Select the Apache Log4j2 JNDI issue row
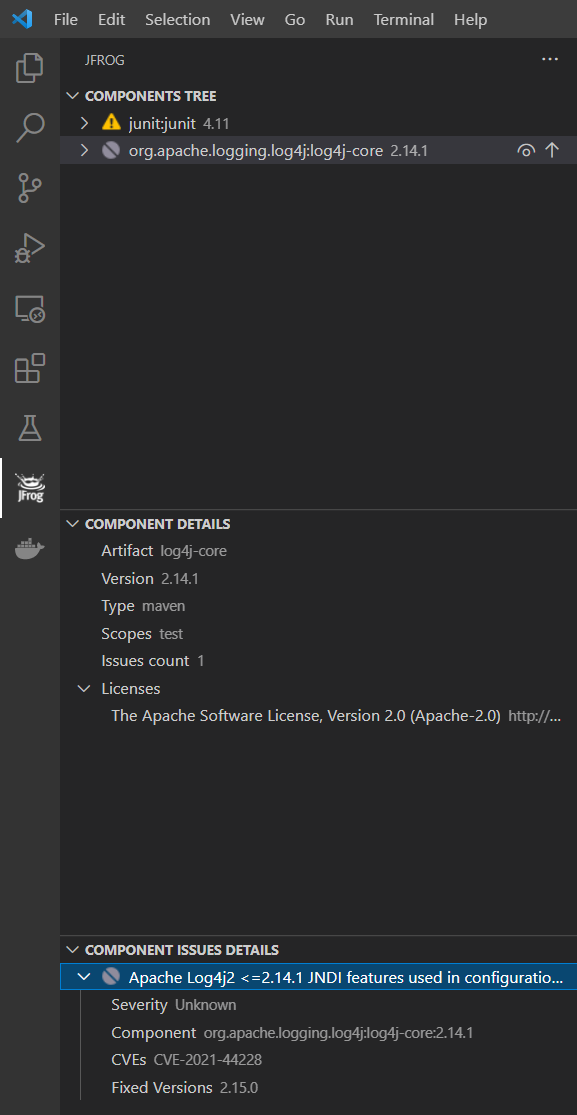Viewport: 577px width, 1115px height. pyautogui.click(x=319, y=977)
